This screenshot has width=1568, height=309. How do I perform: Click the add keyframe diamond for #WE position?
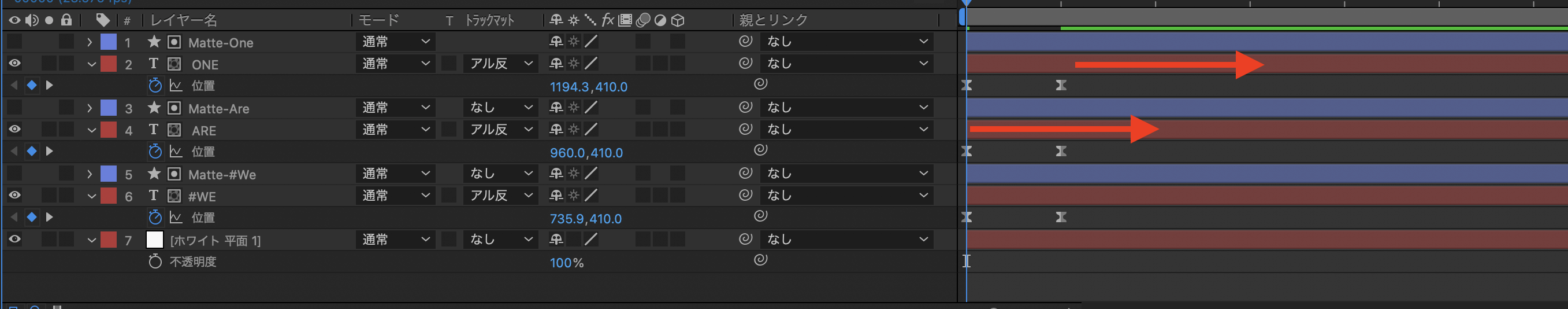point(32,217)
